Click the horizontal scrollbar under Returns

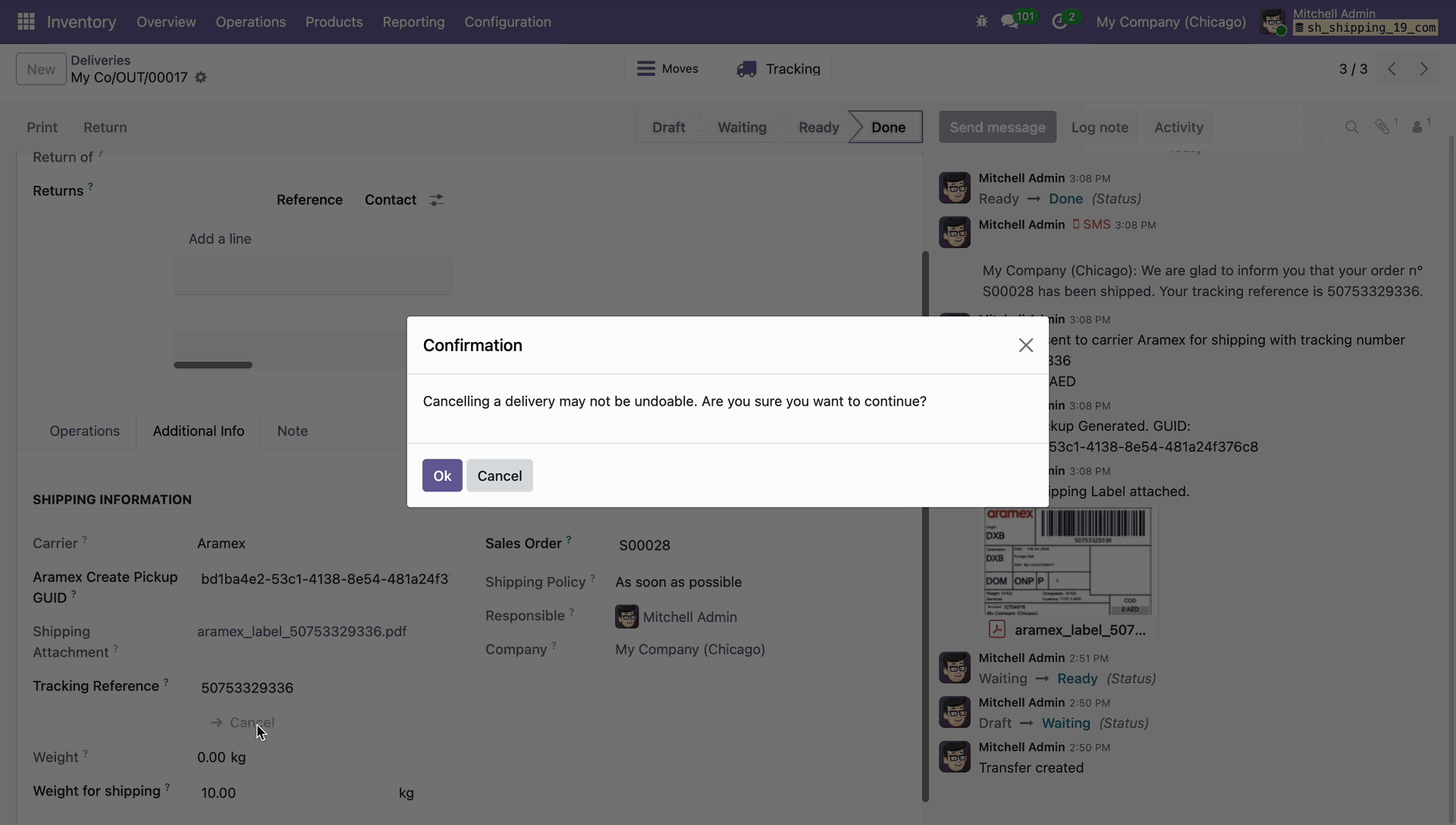coord(213,365)
